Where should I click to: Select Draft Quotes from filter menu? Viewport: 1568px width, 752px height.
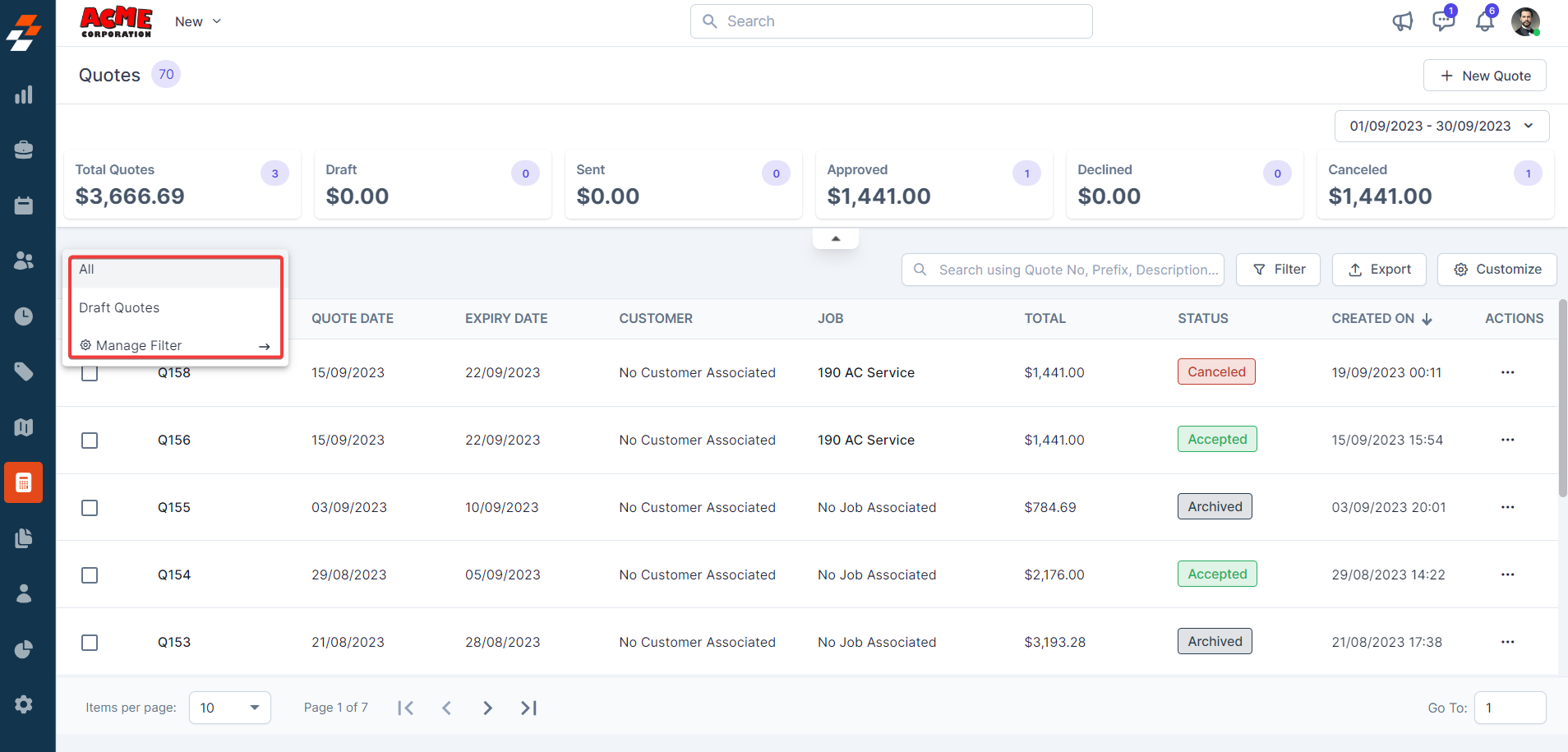[x=119, y=307]
